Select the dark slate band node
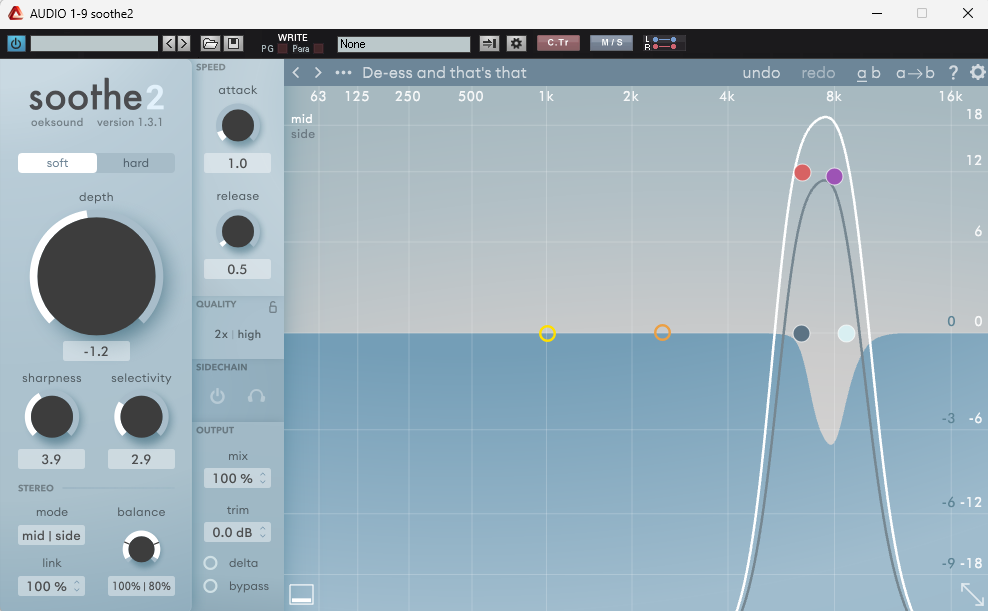This screenshot has height=611, width=988. [x=801, y=333]
